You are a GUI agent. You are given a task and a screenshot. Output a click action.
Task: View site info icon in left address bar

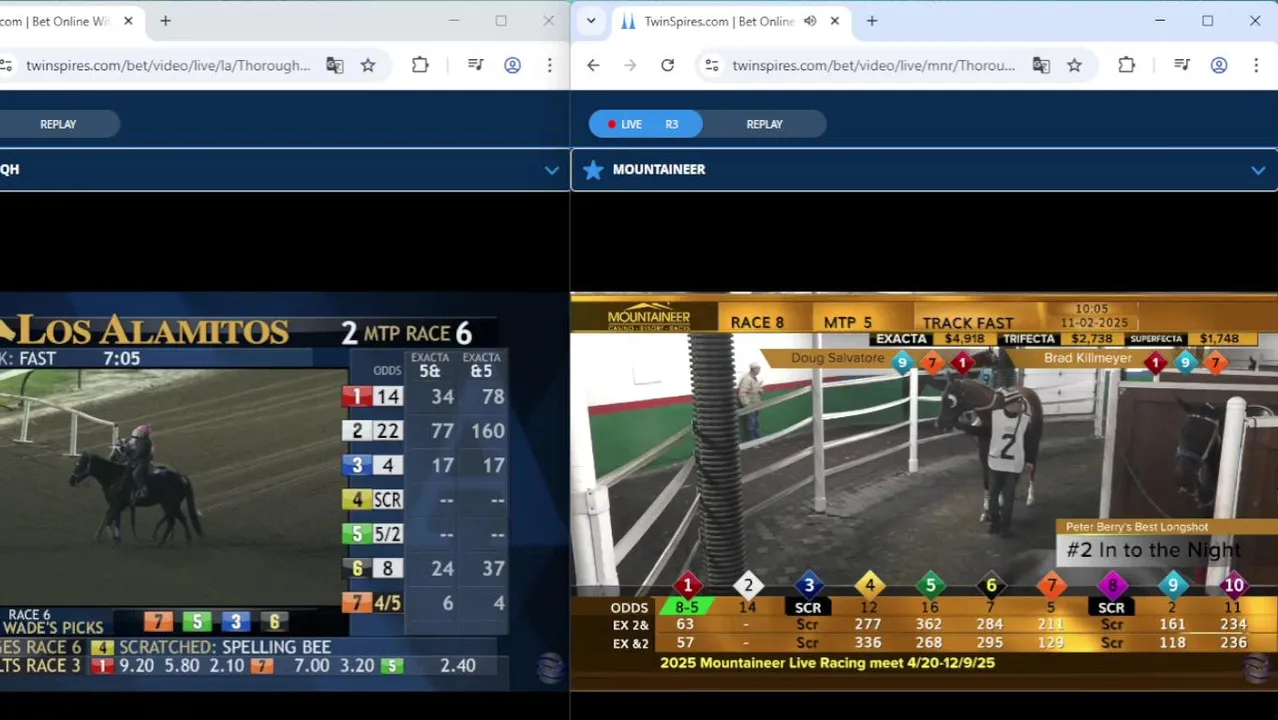pyautogui.click(x=6, y=65)
